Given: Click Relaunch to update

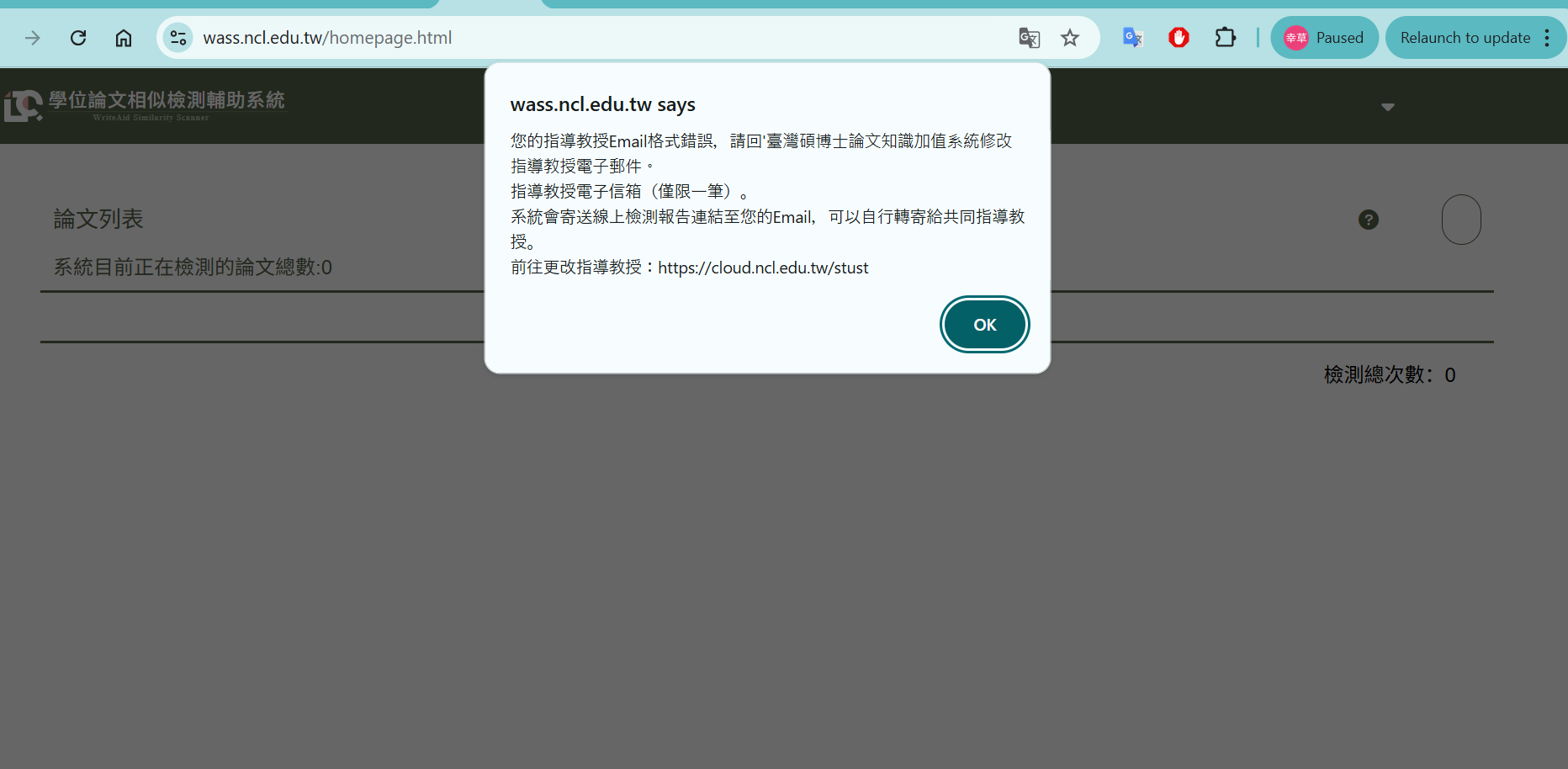Looking at the screenshot, I should pos(1465,38).
